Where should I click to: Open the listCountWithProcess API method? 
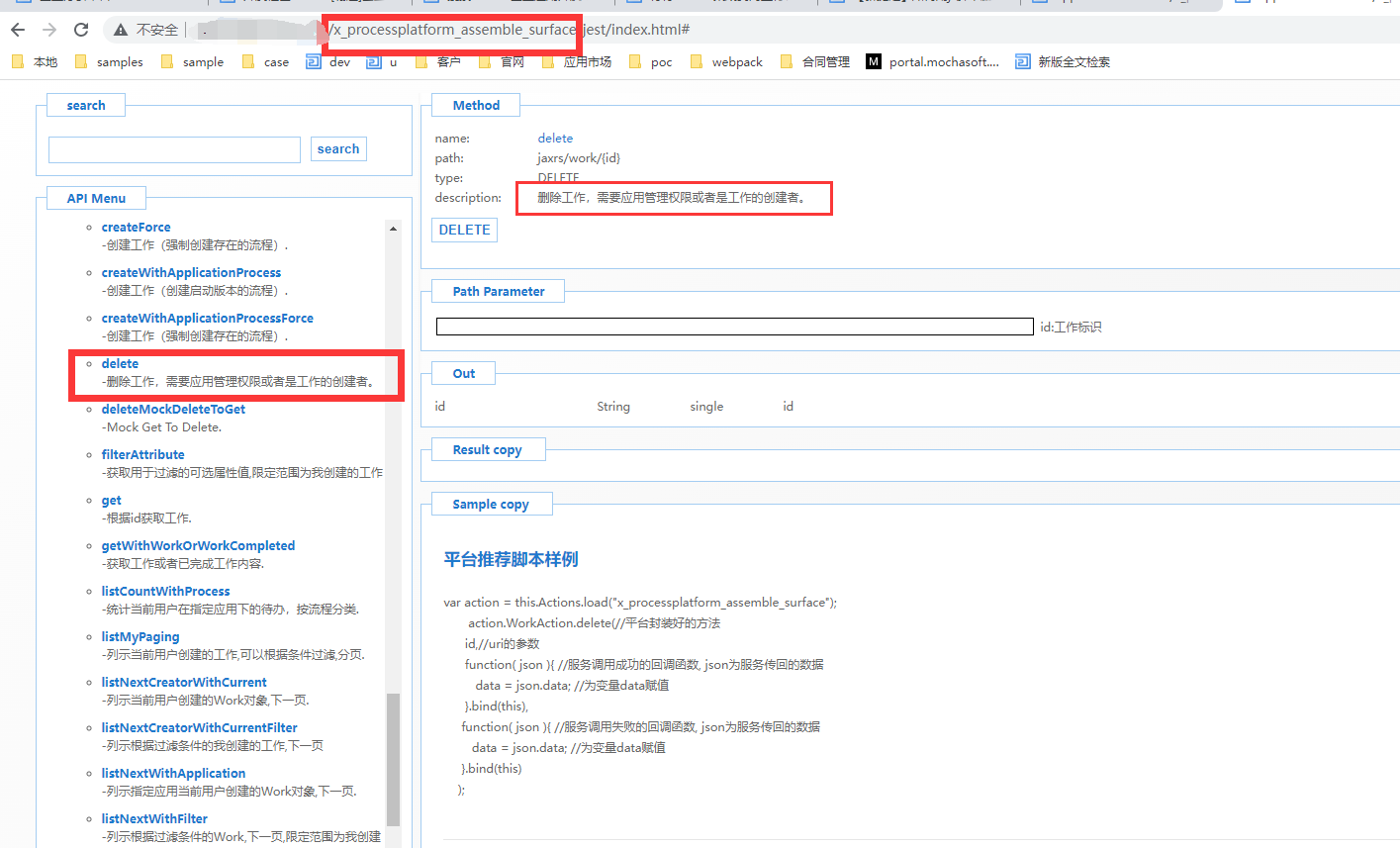(165, 591)
